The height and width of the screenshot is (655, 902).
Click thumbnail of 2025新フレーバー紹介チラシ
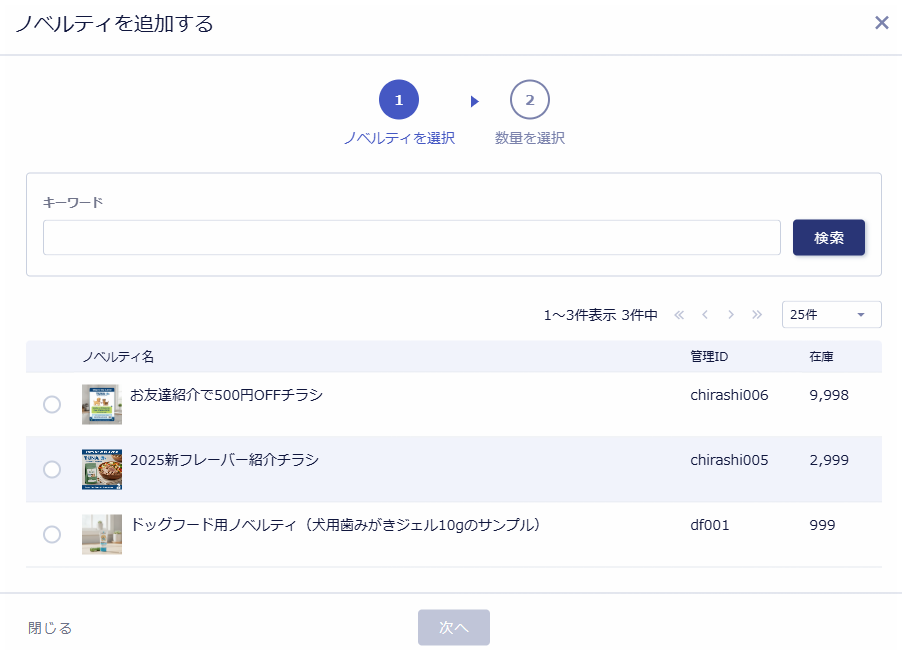[x=102, y=469]
